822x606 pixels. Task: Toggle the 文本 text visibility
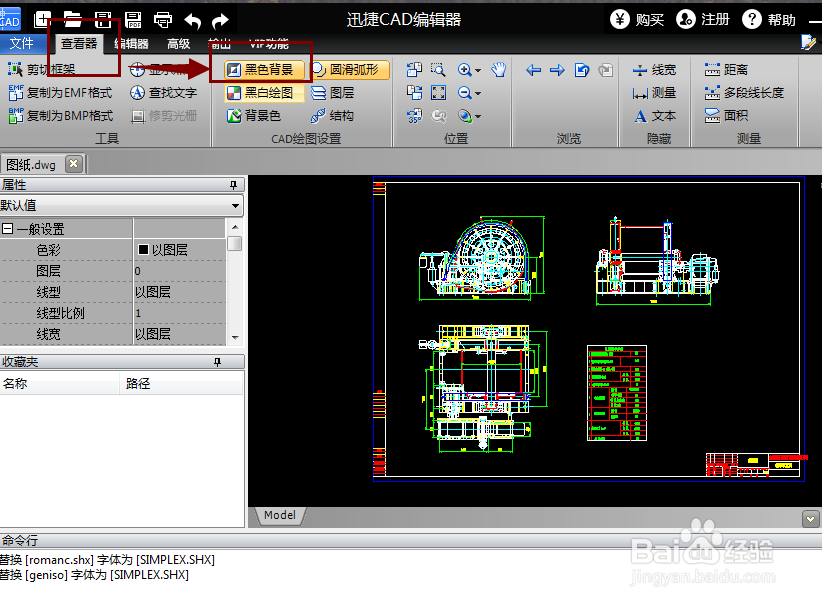[654, 116]
